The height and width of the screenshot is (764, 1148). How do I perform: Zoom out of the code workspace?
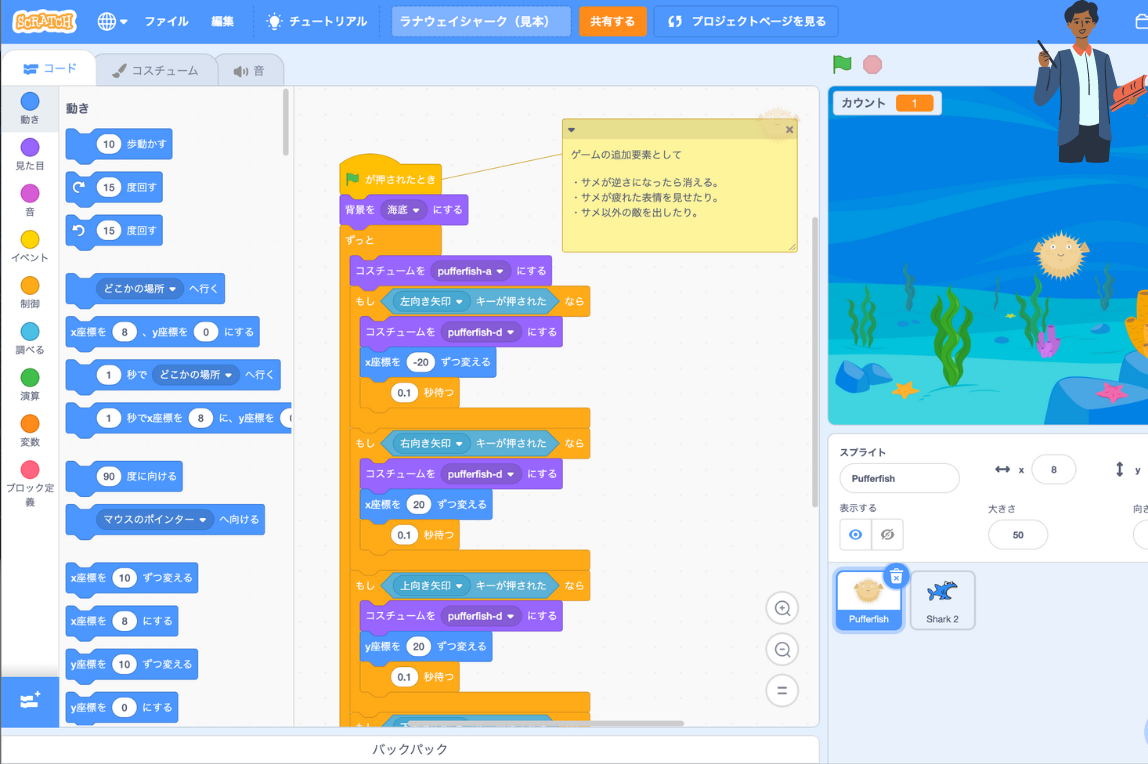[x=782, y=650]
